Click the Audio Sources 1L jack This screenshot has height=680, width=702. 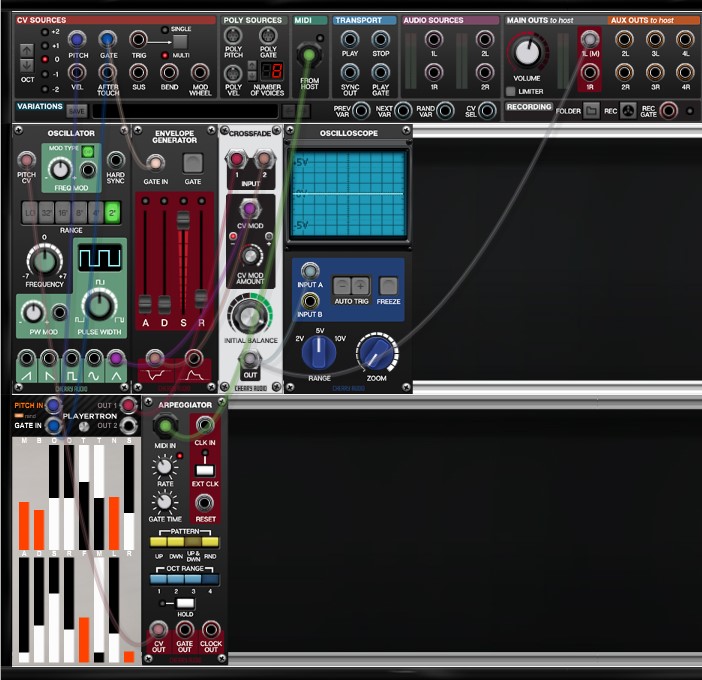[x=433, y=39]
